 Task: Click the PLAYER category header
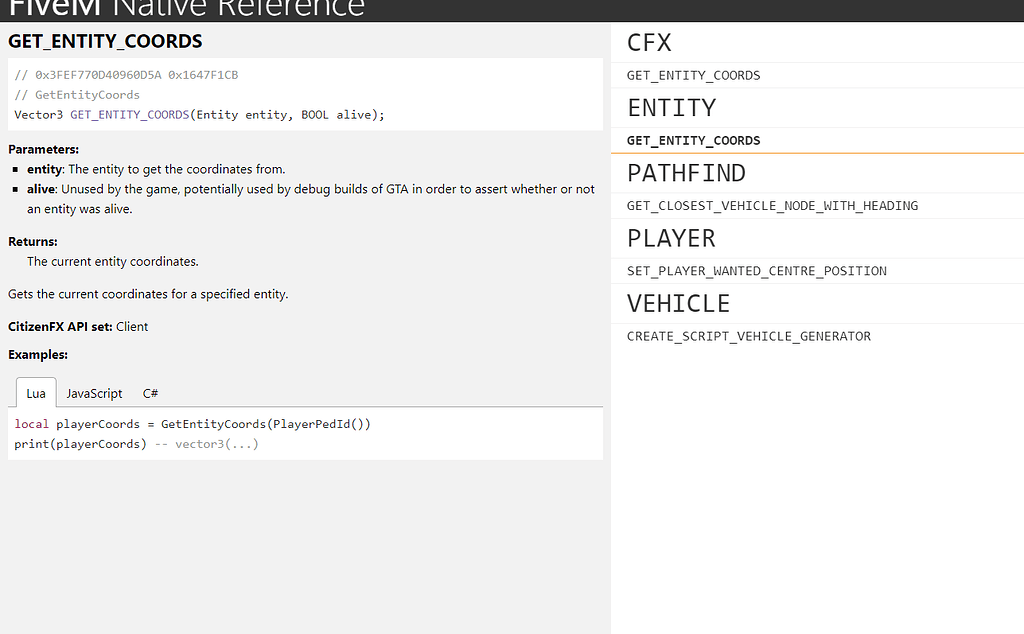(671, 238)
